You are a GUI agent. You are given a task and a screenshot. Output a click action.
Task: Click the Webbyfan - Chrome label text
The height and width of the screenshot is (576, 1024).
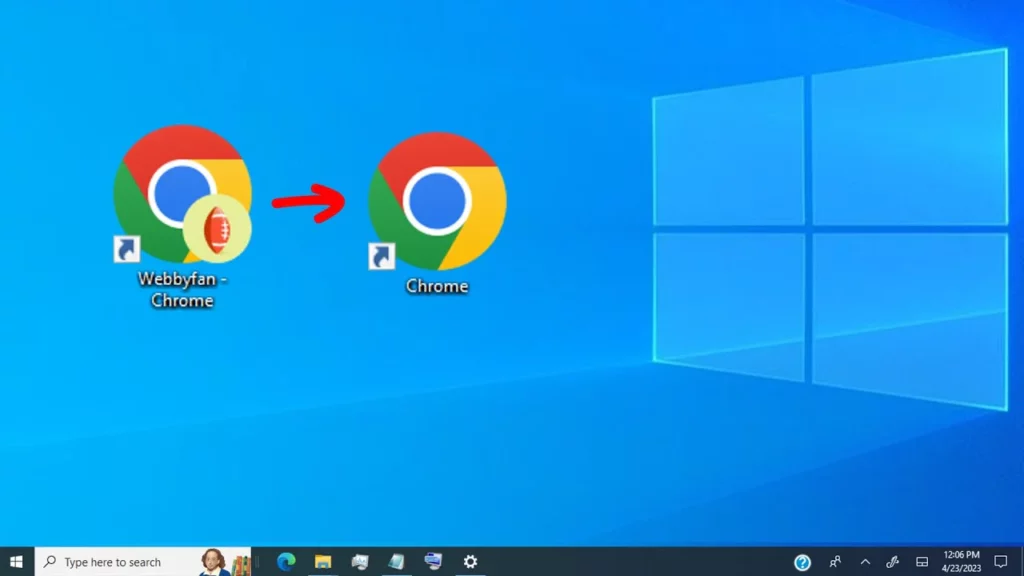pyautogui.click(x=182, y=289)
